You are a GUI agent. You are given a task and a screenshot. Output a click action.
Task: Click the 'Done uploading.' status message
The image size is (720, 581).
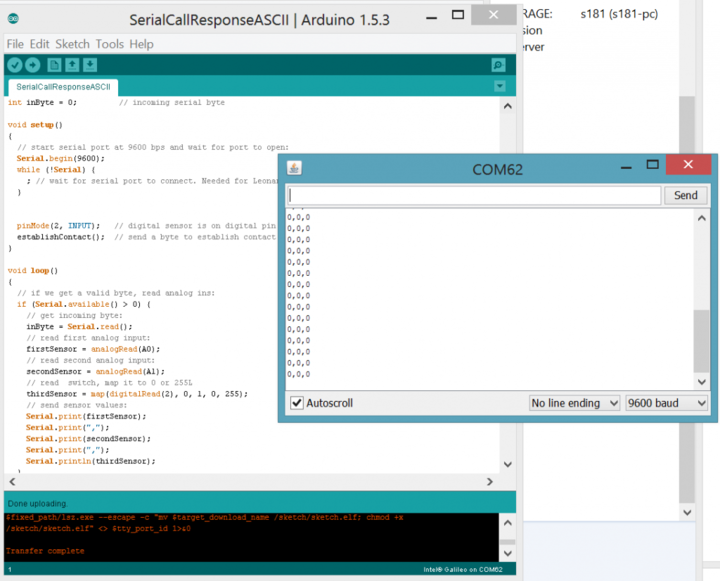pyautogui.click(x=38, y=503)
